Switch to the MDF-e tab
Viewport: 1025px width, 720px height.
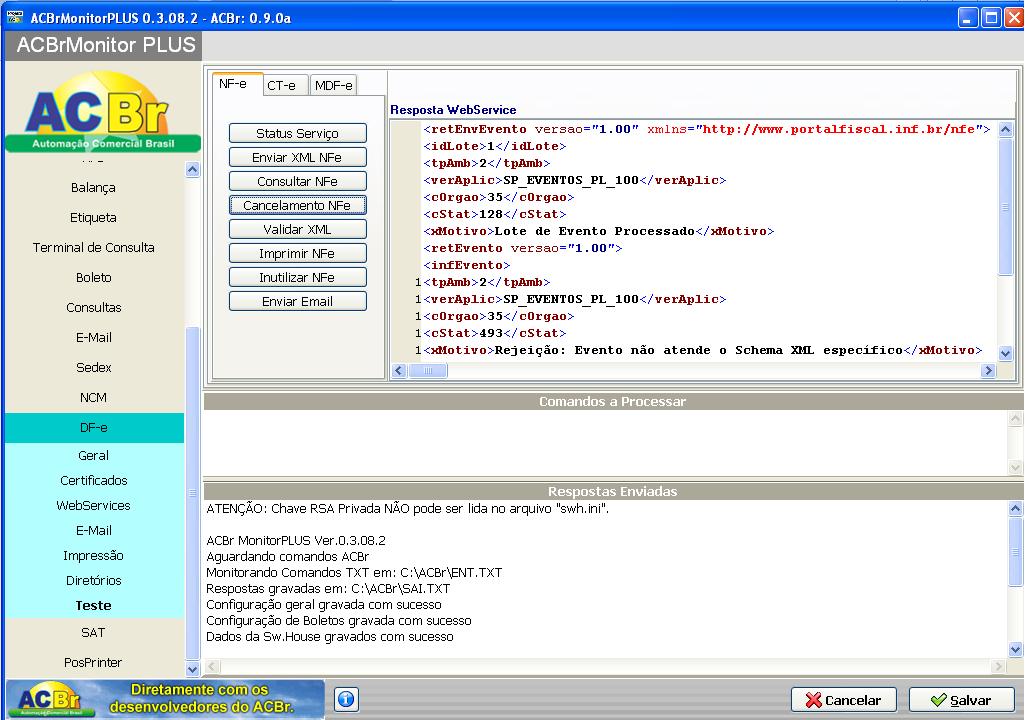pyautogui.click(x=333, y=86)
